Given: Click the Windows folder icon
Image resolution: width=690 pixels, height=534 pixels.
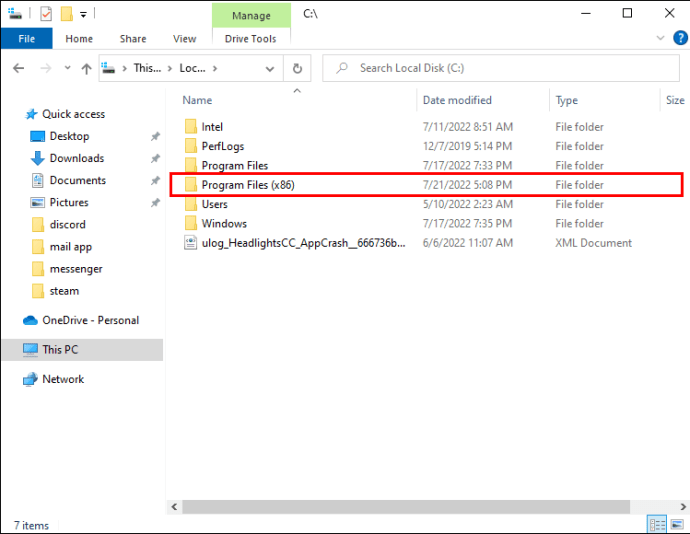Looking at the screenshot, I should tap(191, 223).
